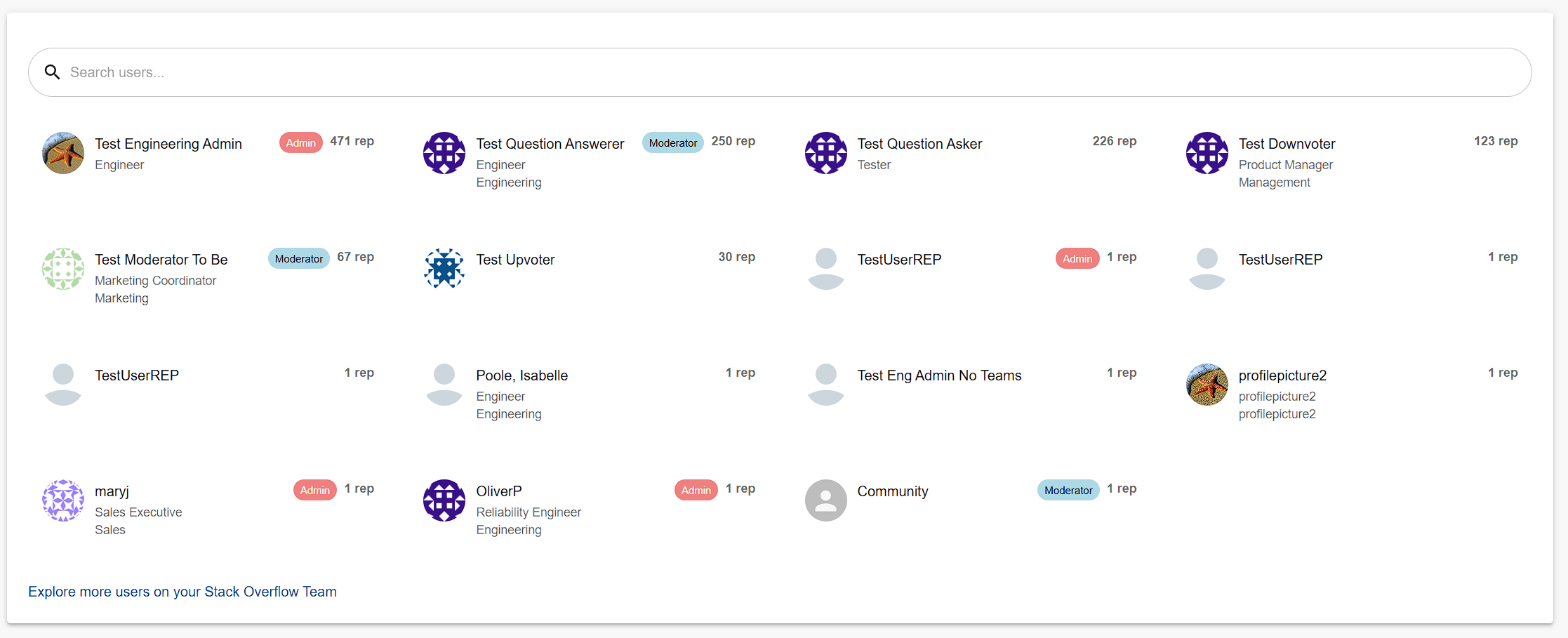This screenshot has width=1568, height=638.
Task: Click maryj's purple avatar
Action: 63,500
